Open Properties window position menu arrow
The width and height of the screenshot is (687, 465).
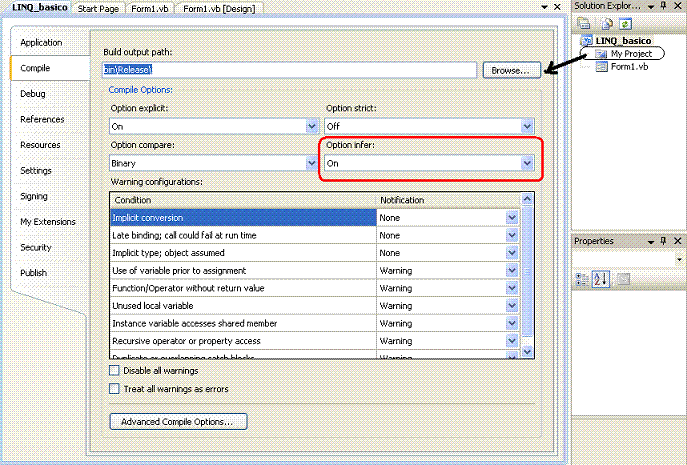[651, 241]
